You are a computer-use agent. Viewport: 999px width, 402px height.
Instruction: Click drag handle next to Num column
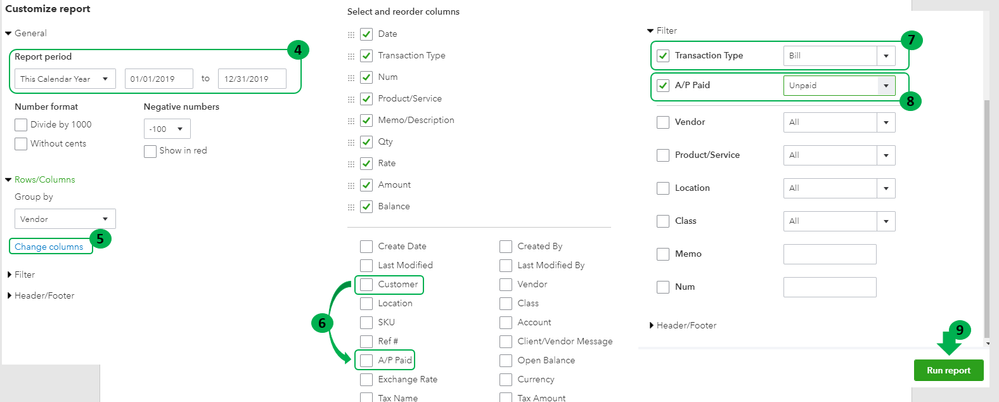click(351, 77)
